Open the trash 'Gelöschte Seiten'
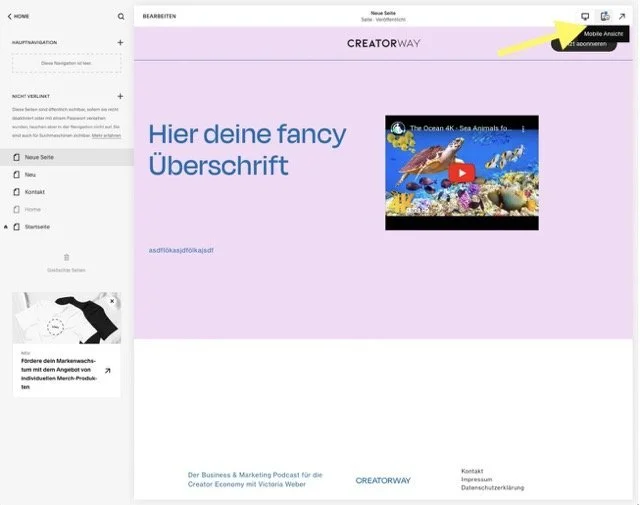 click(66, 263)
